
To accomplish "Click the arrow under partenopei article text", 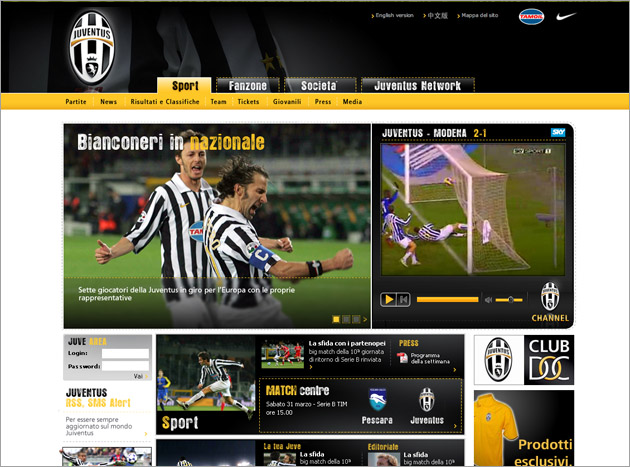I will pyautogui.click(x=311, y=367).
